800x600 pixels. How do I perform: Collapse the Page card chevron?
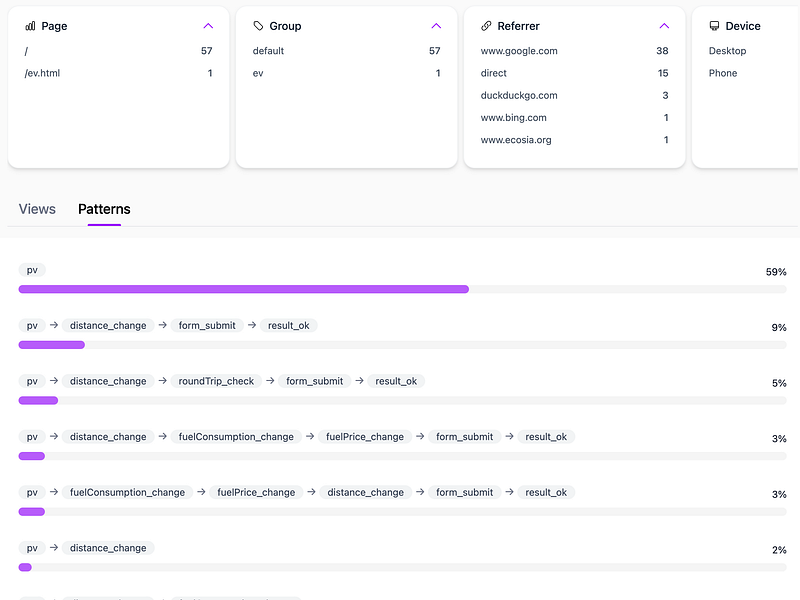[x=208, y=26]
